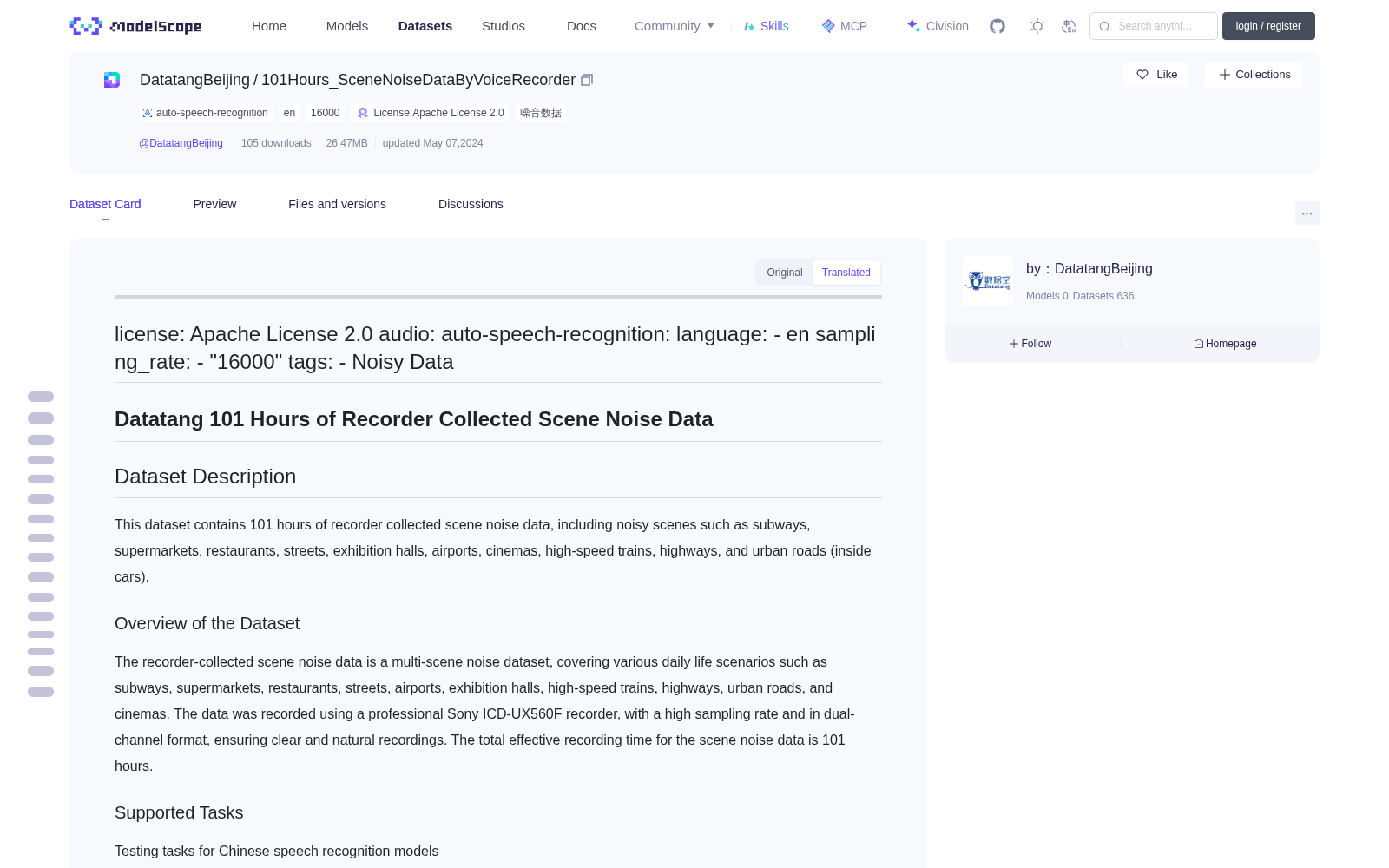Viewport: 1389px width, 868px height.
Task: Switch site language with the translate icon
Action: tap(1070, 26)
